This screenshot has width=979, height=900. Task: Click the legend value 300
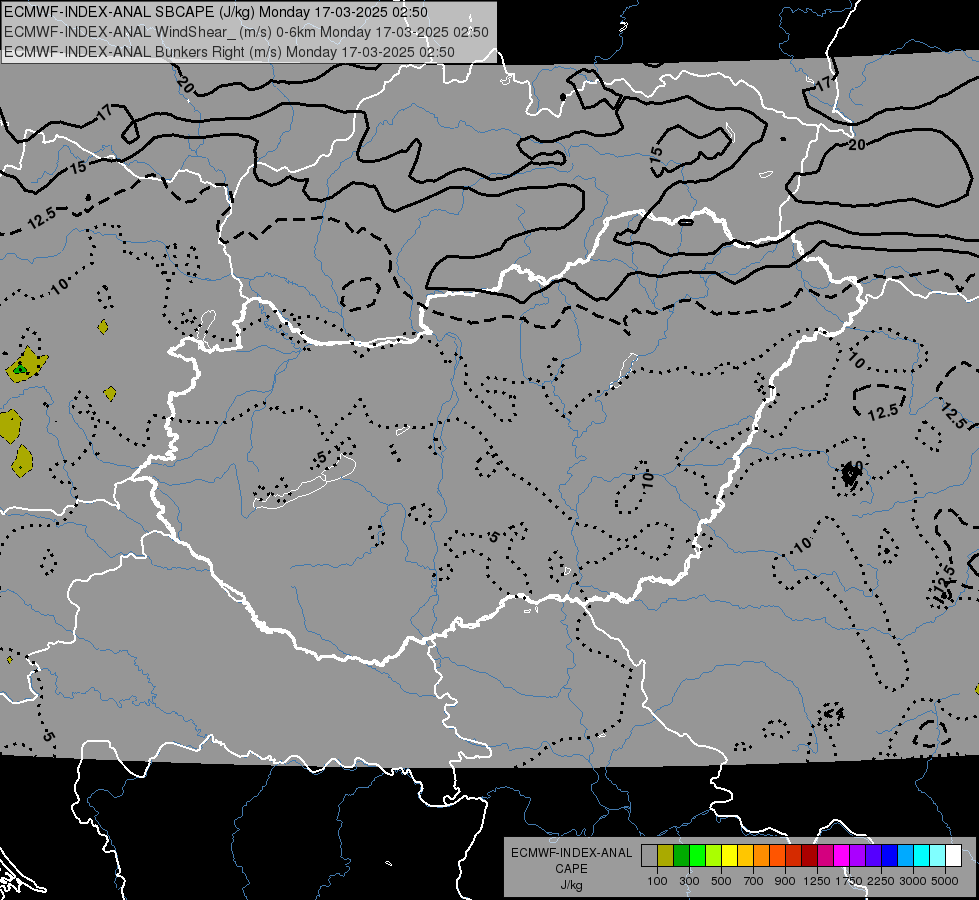(689, 881)
